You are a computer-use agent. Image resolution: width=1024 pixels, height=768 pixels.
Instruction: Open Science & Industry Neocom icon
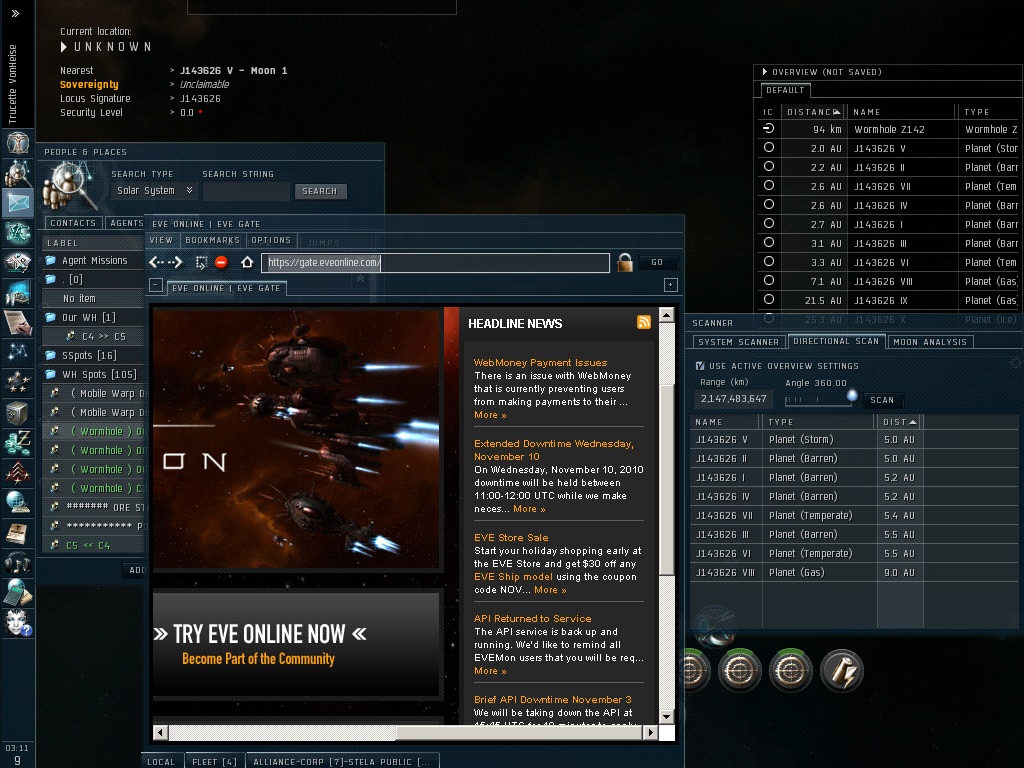tap(18, 293)
